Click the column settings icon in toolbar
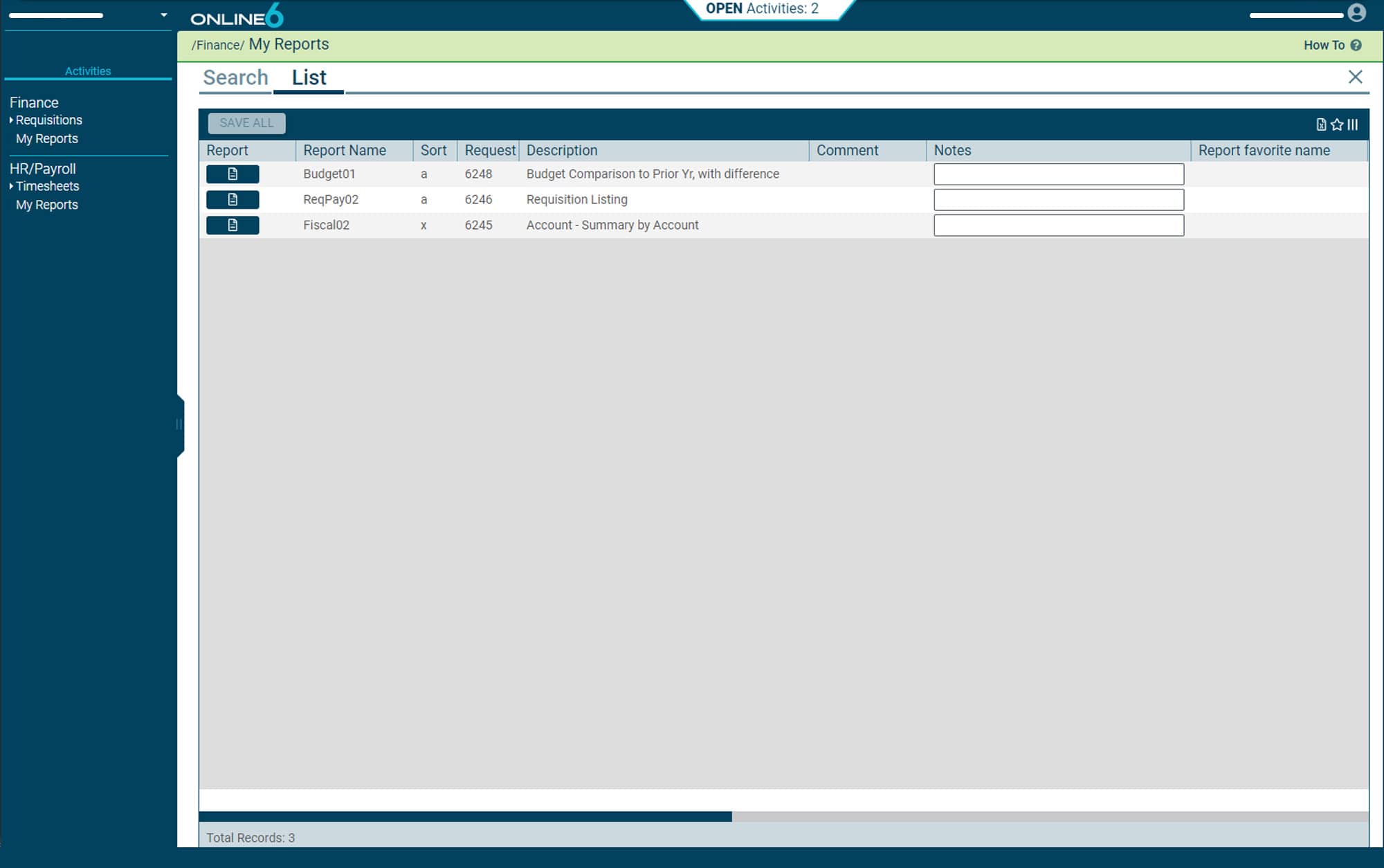 1354,123
